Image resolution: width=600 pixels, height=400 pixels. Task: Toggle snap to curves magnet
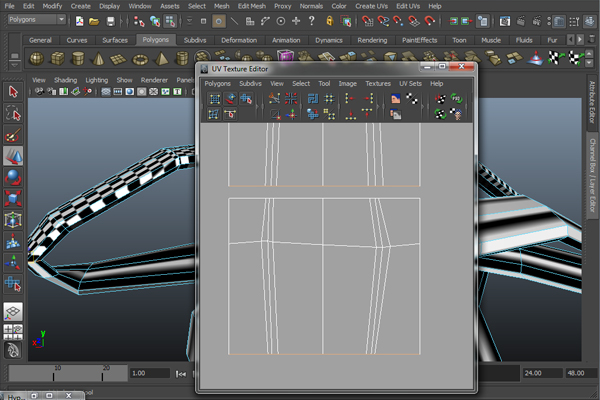(383, 21)
